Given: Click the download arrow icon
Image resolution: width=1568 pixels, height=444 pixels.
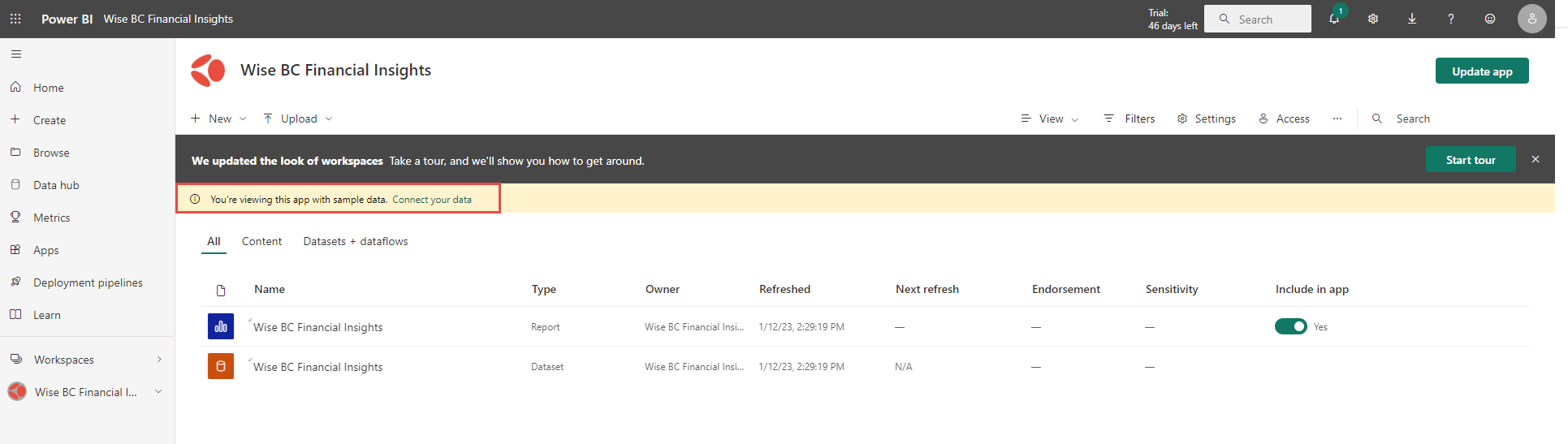Looking at the screenshot, I should [x=1412, y=19].
